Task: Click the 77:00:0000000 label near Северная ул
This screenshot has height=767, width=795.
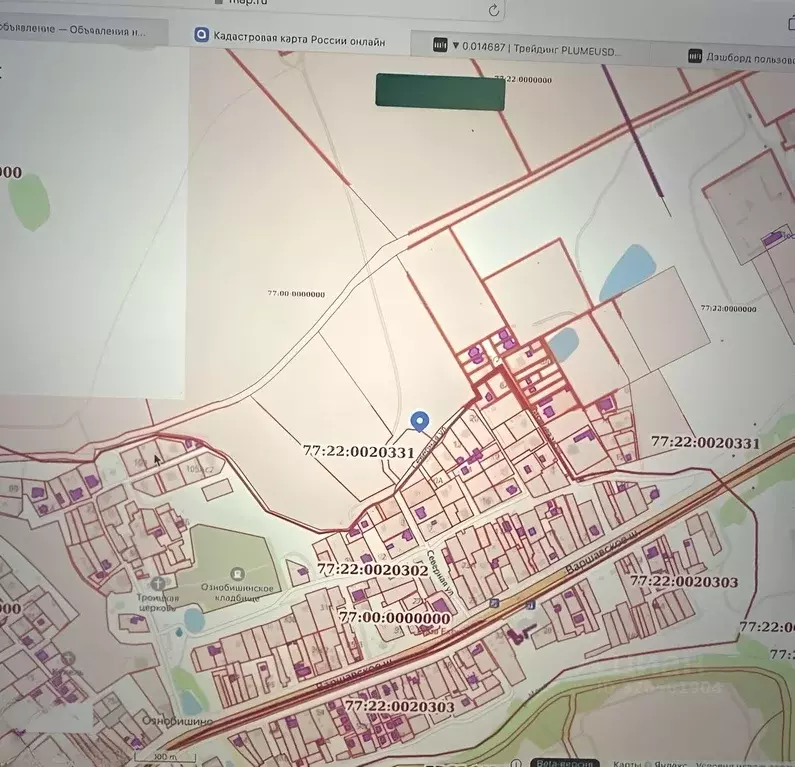Action: click(x=395, y=618)
